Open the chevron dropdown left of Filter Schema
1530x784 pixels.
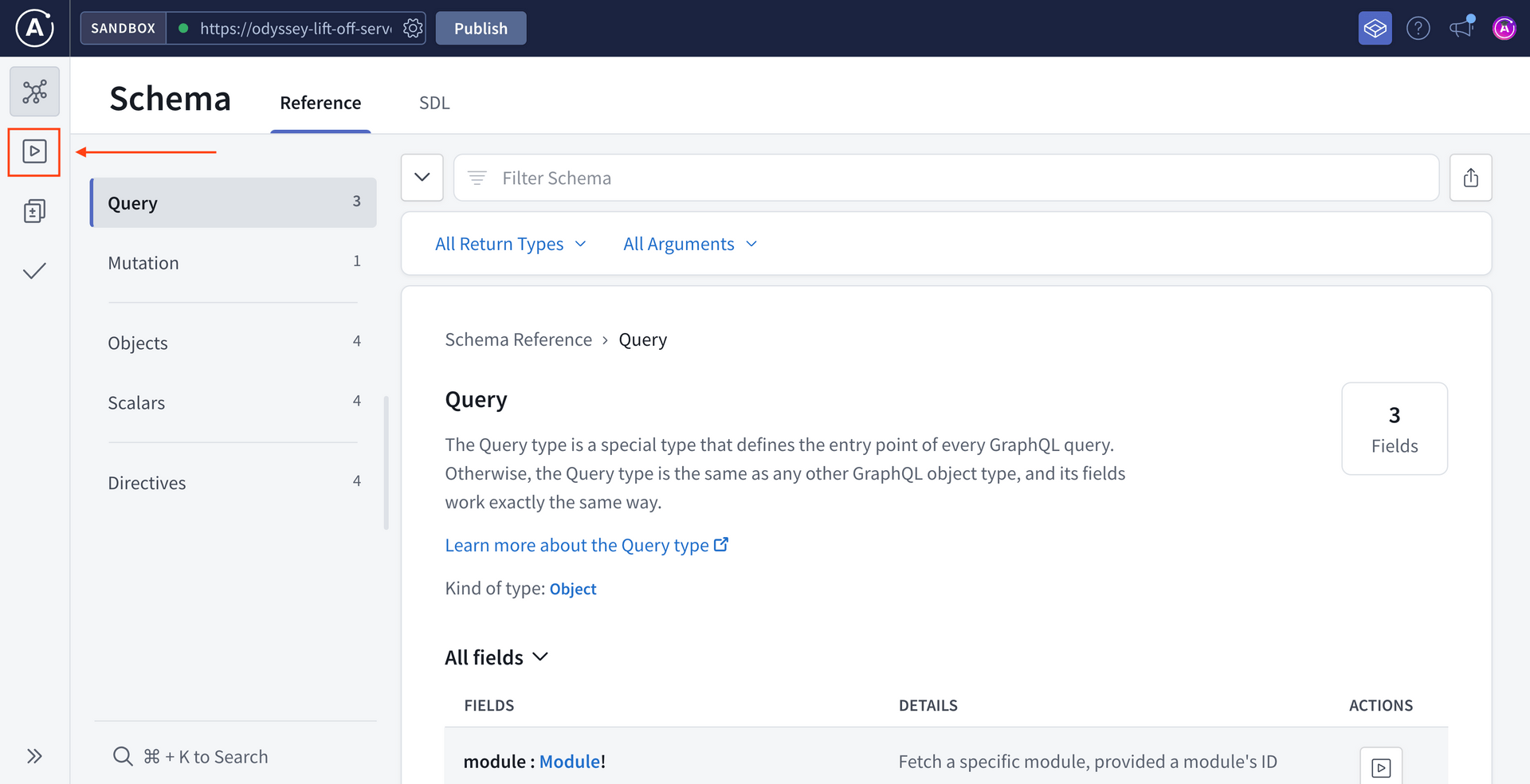click(x=422, y=177)
